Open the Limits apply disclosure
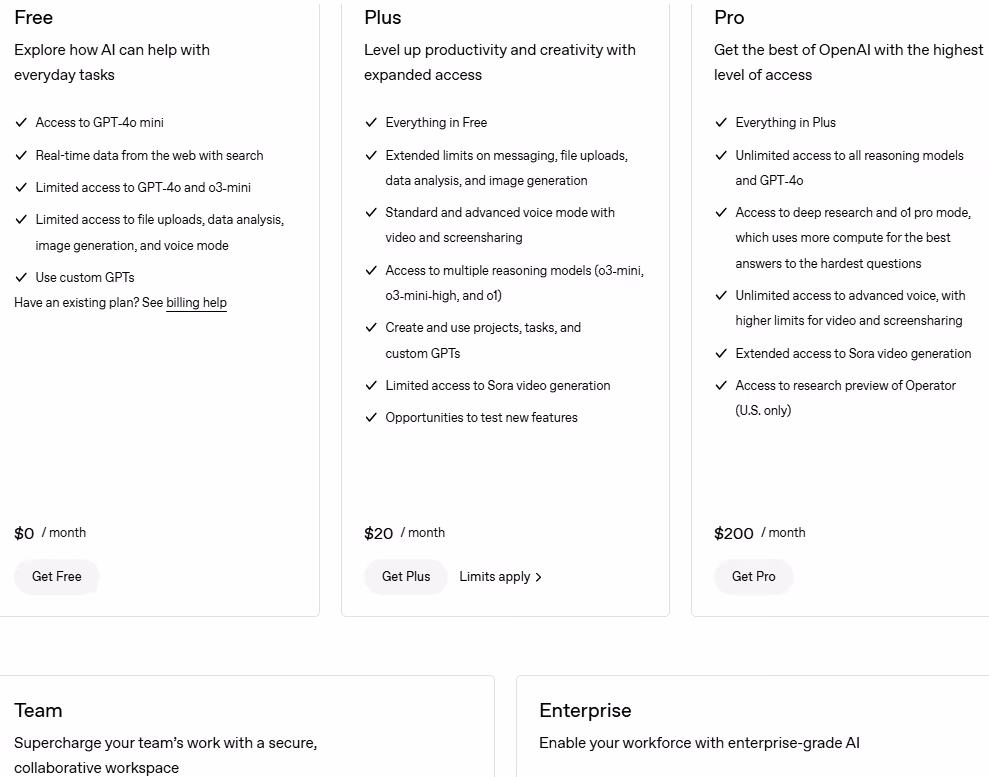This screenshot has width=989, height=777. pos(495,576)
